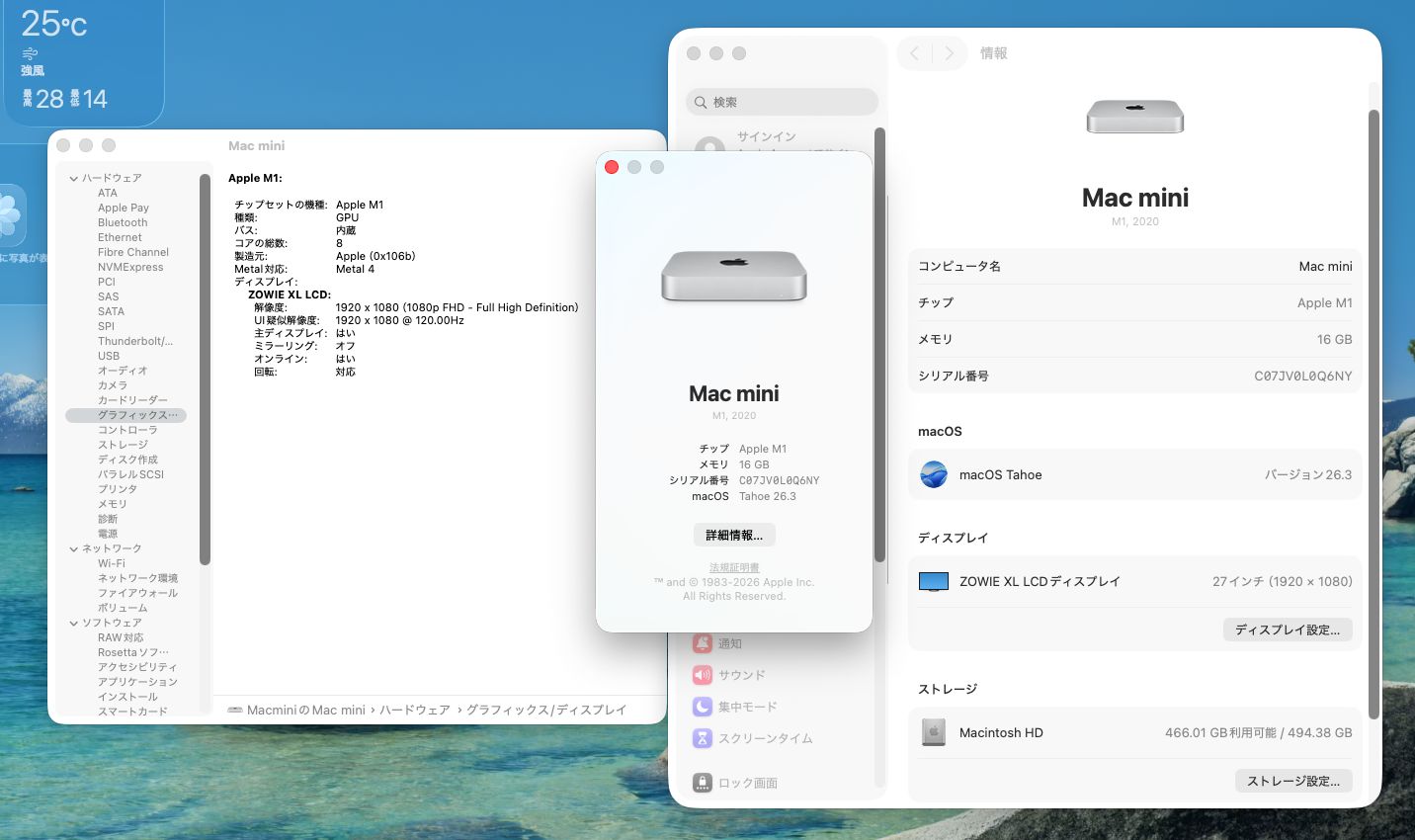Go back with the Settings back arrow
This screenshot has width=1415, height=840.
[x=915, y=53]
